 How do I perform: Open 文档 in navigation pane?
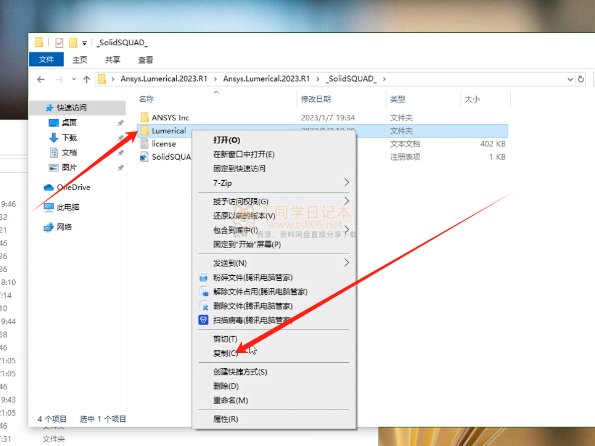pos(69,153)
